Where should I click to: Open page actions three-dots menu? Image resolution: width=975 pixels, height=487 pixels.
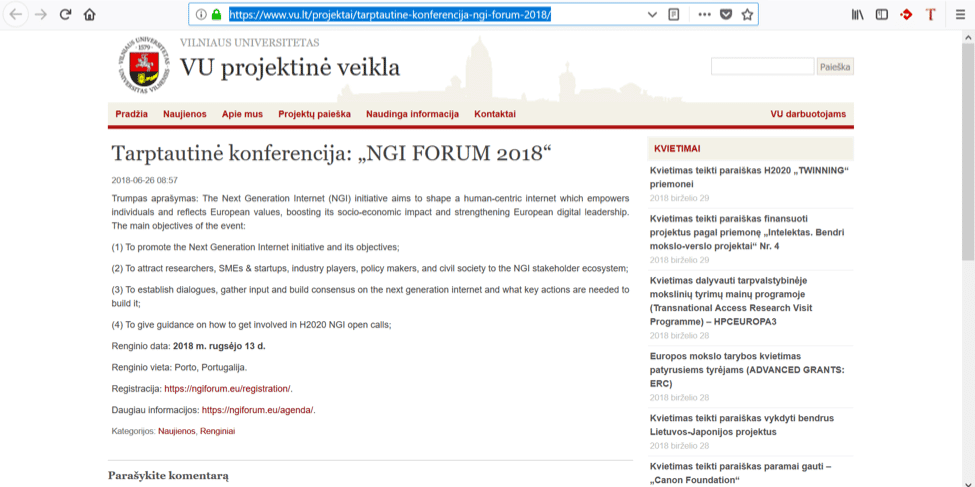tap(705, 15)
